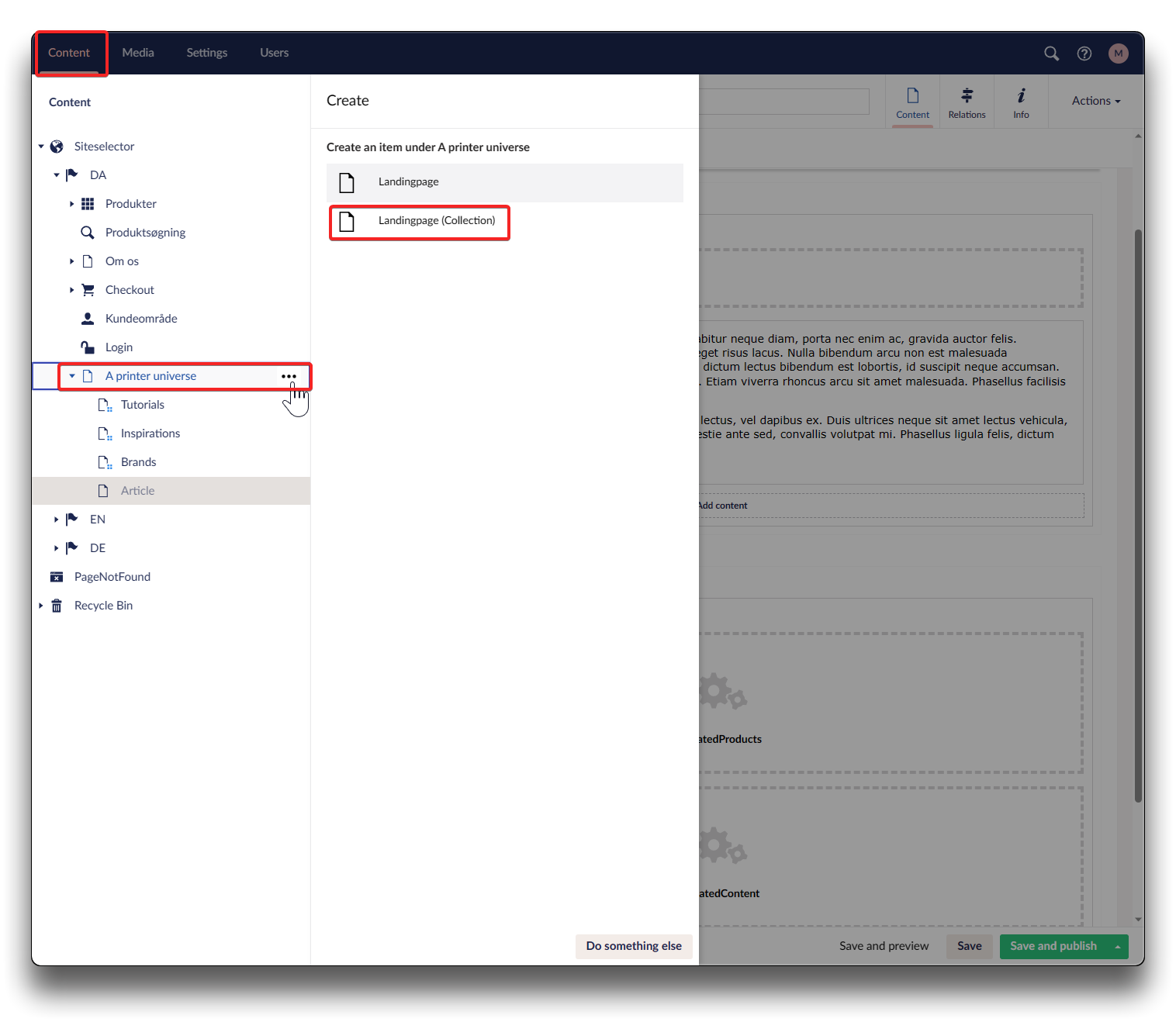Screen dimensions: 1176x1022
Task: Open three-dots menu for A printer universe
Action: pos(289,376)
